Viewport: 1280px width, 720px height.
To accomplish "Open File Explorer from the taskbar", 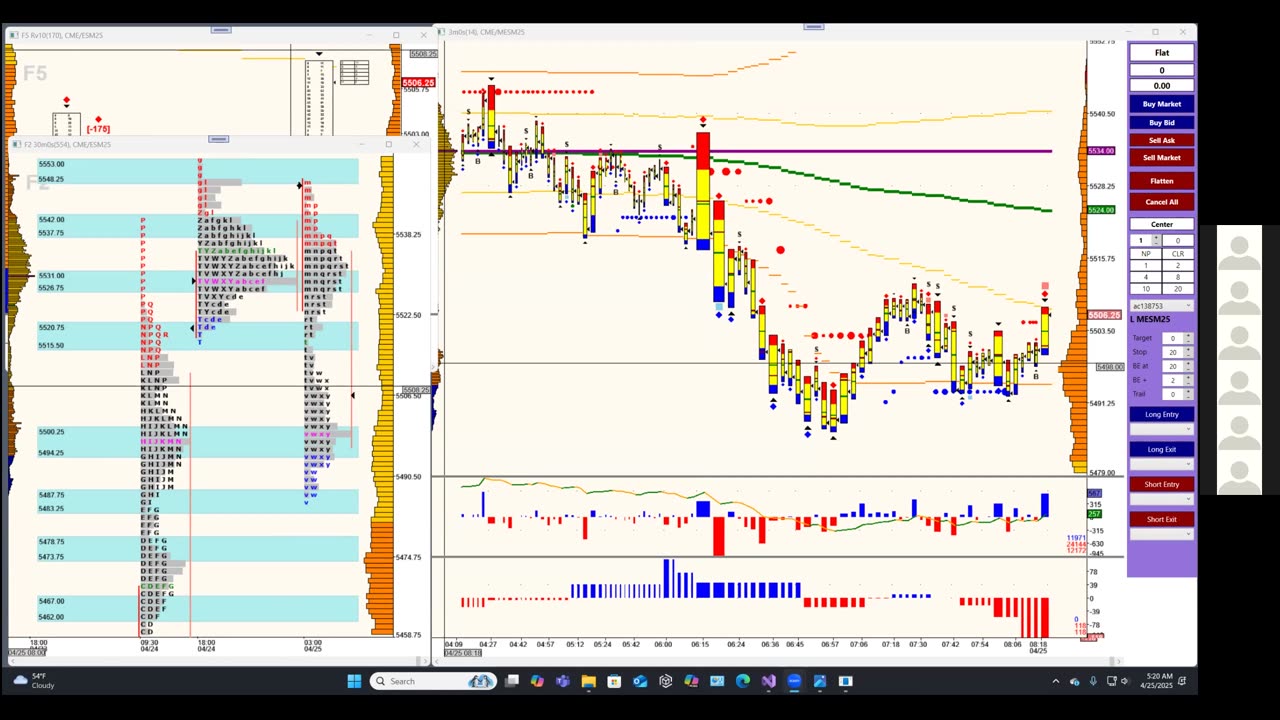I will 588,681.
